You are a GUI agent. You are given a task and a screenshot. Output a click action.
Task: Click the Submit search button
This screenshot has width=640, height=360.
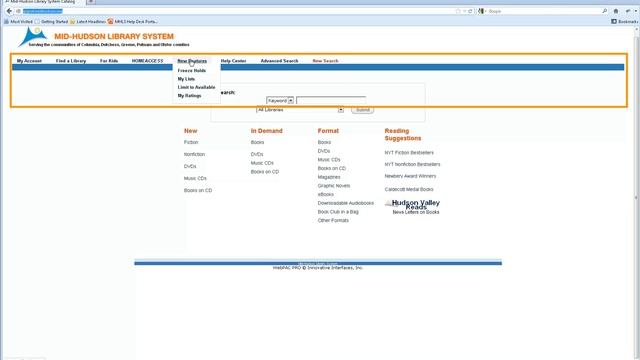point(362,110)
